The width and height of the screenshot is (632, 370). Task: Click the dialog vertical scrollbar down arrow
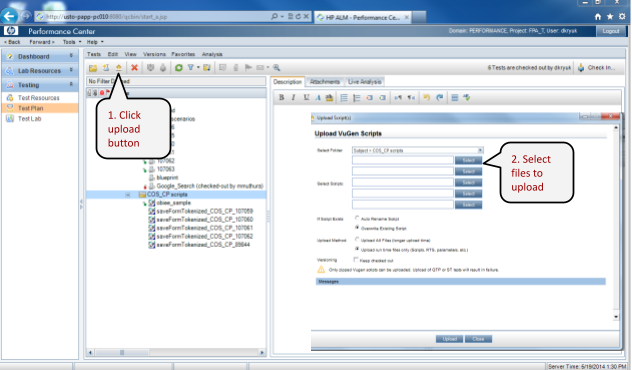pyautogui.click(x=616, y=317)
